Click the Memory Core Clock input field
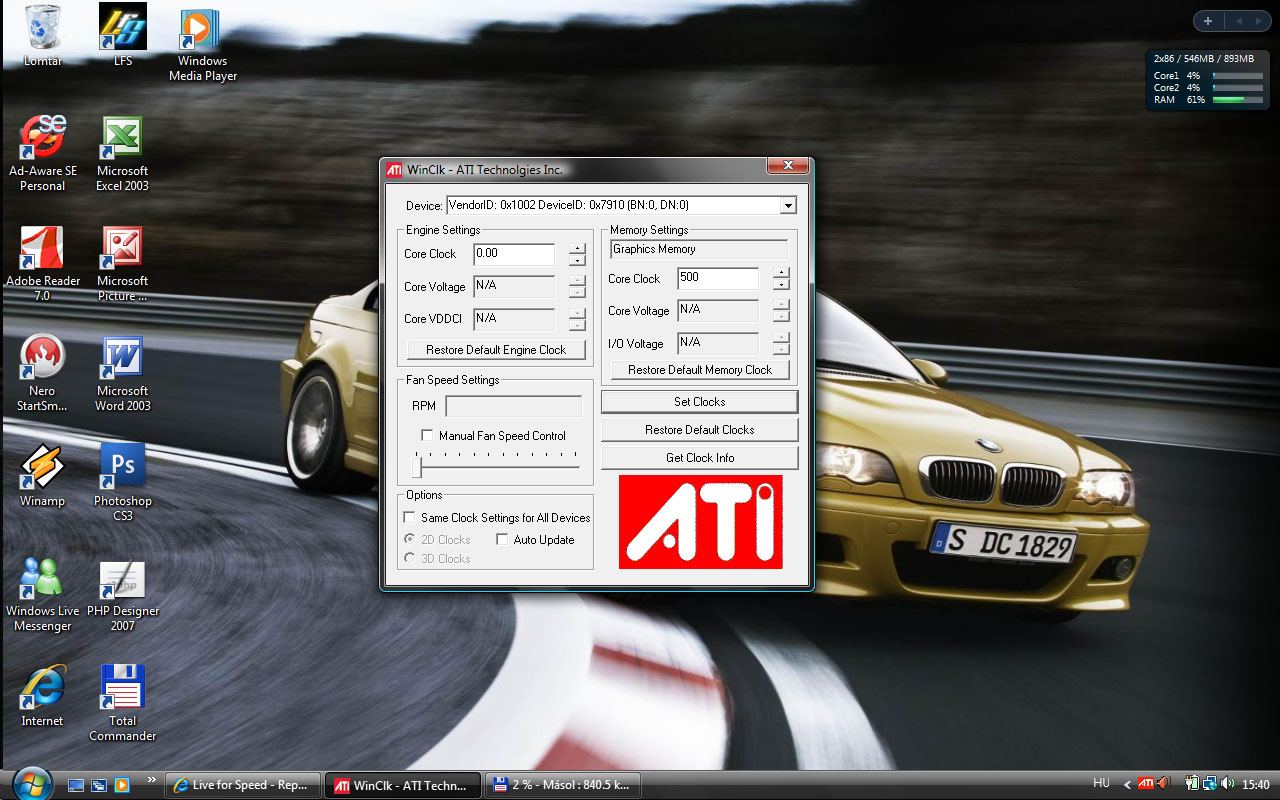Screen dimensions: 1280x800 point(718,279)
